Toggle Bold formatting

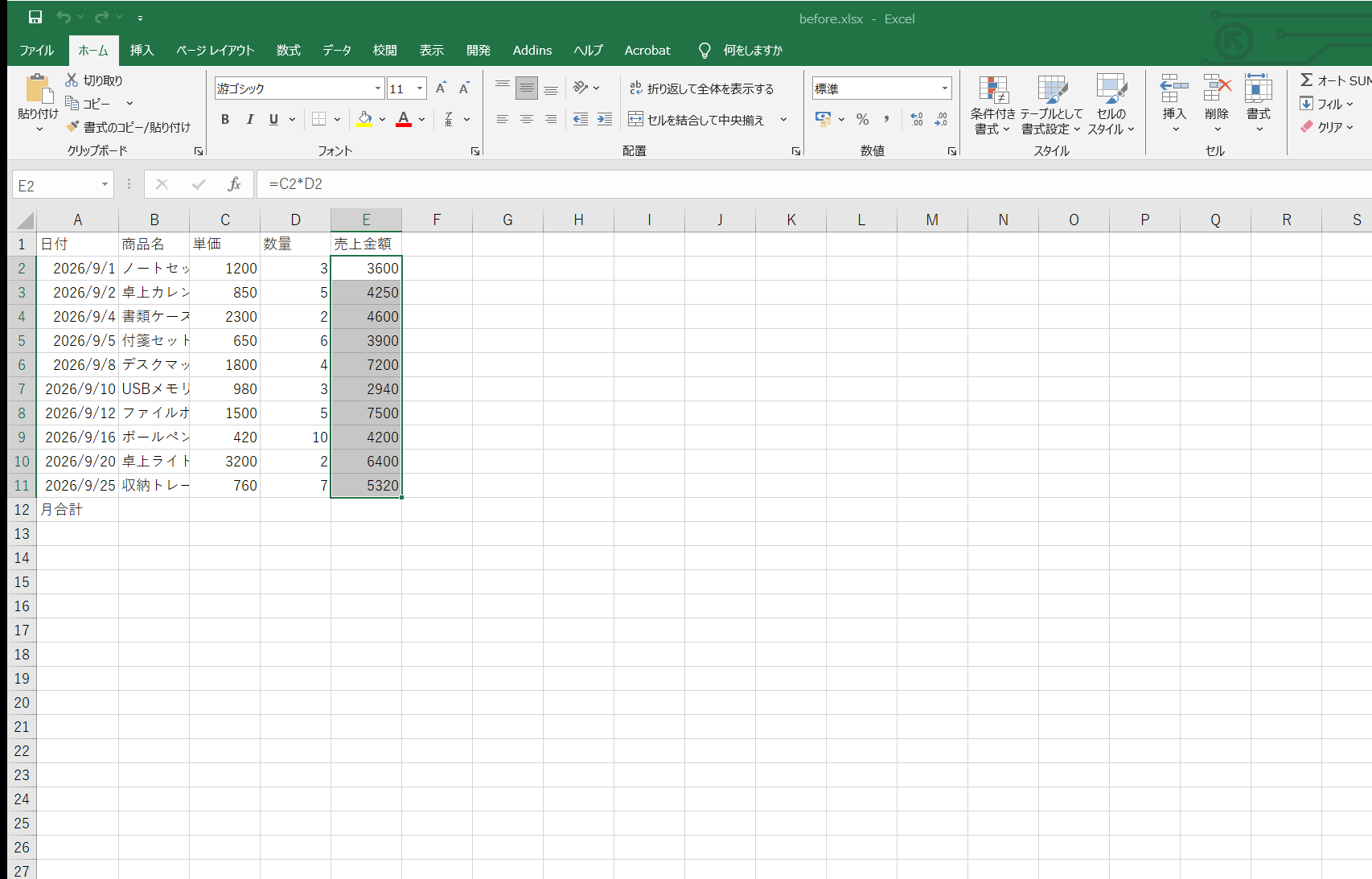pos(225,119)
